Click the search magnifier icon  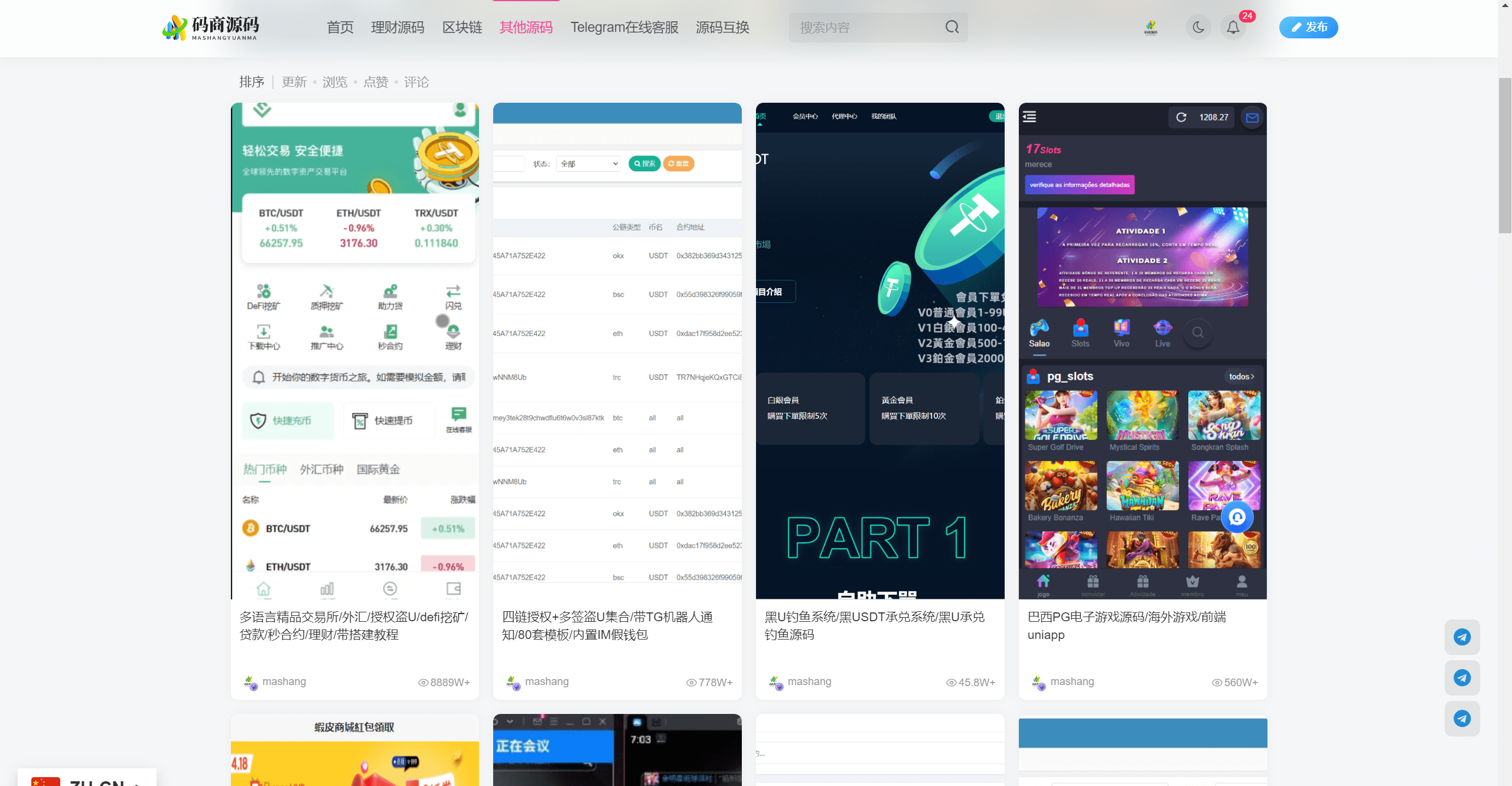951,27
